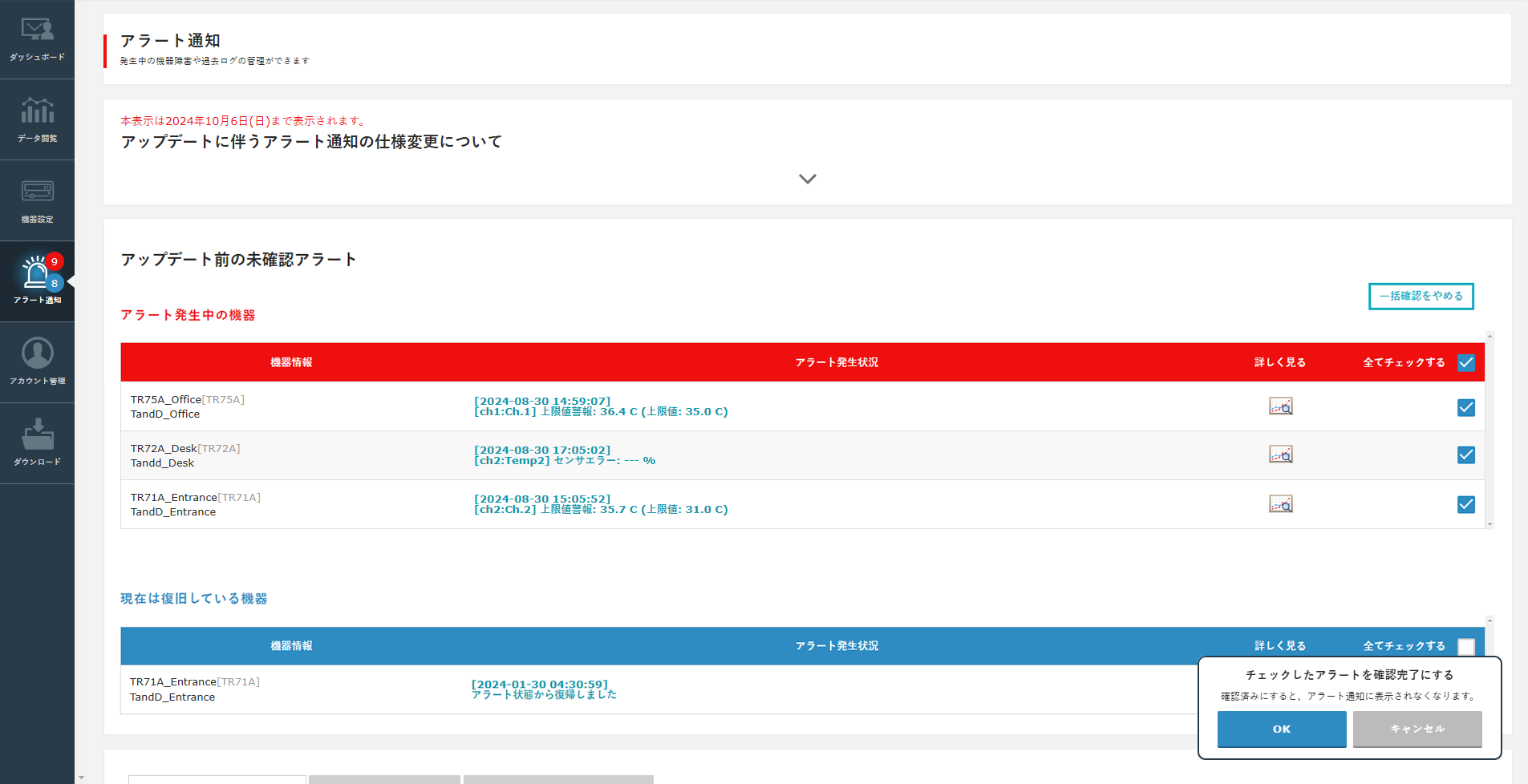Image resolution: width=1528 pixels, height=784 pixels.
Task: Click アラート発生状況 header in the blue table
Action: pyautogui.click(x=837, y=646)
